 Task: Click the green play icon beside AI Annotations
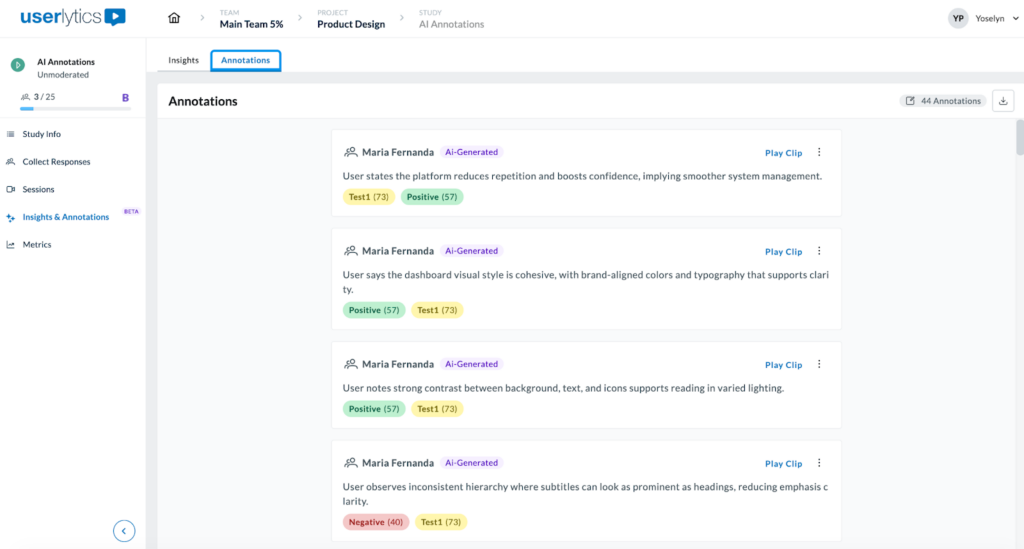pos(17,65)
